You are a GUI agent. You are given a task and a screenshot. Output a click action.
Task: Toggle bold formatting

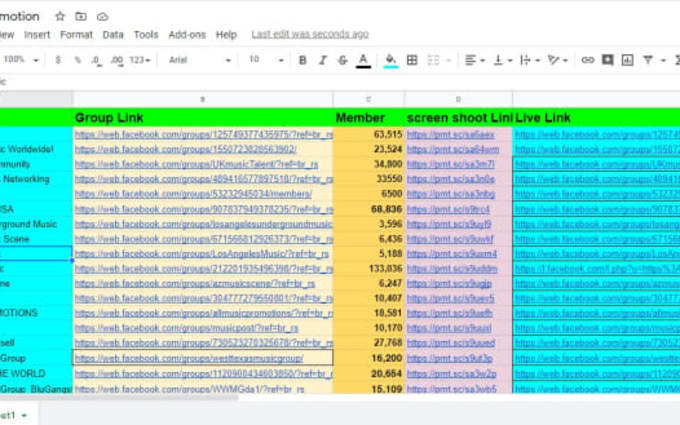[x=303, y=60]
